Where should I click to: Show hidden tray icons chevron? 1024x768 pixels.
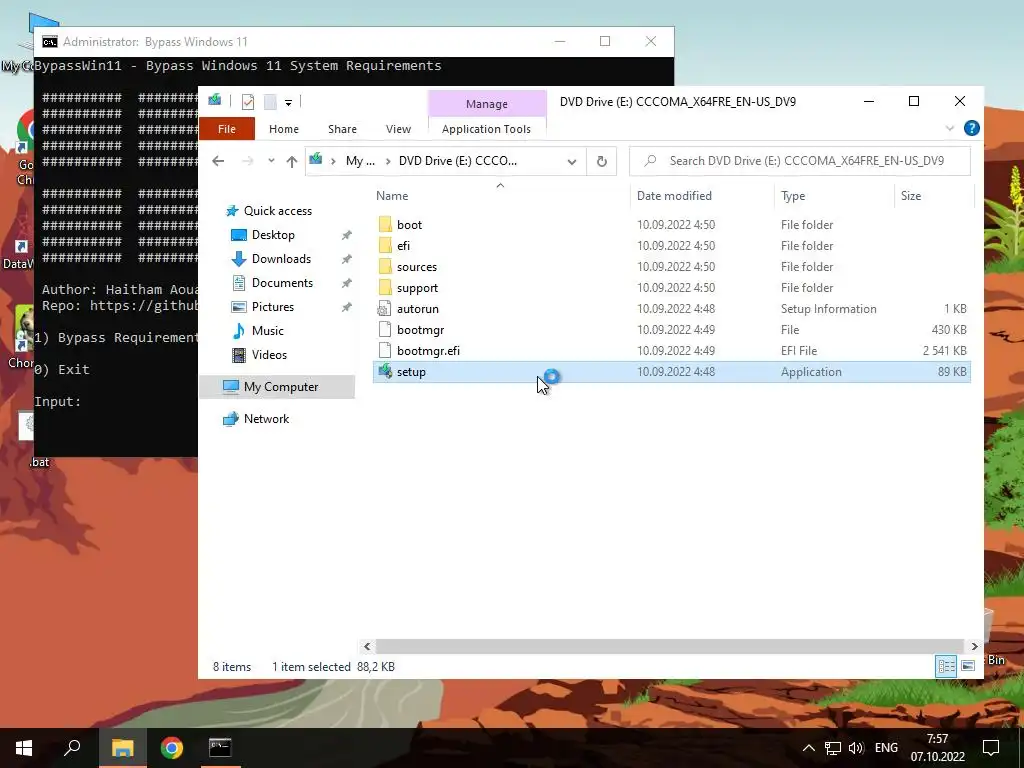(x=808, y=748)
